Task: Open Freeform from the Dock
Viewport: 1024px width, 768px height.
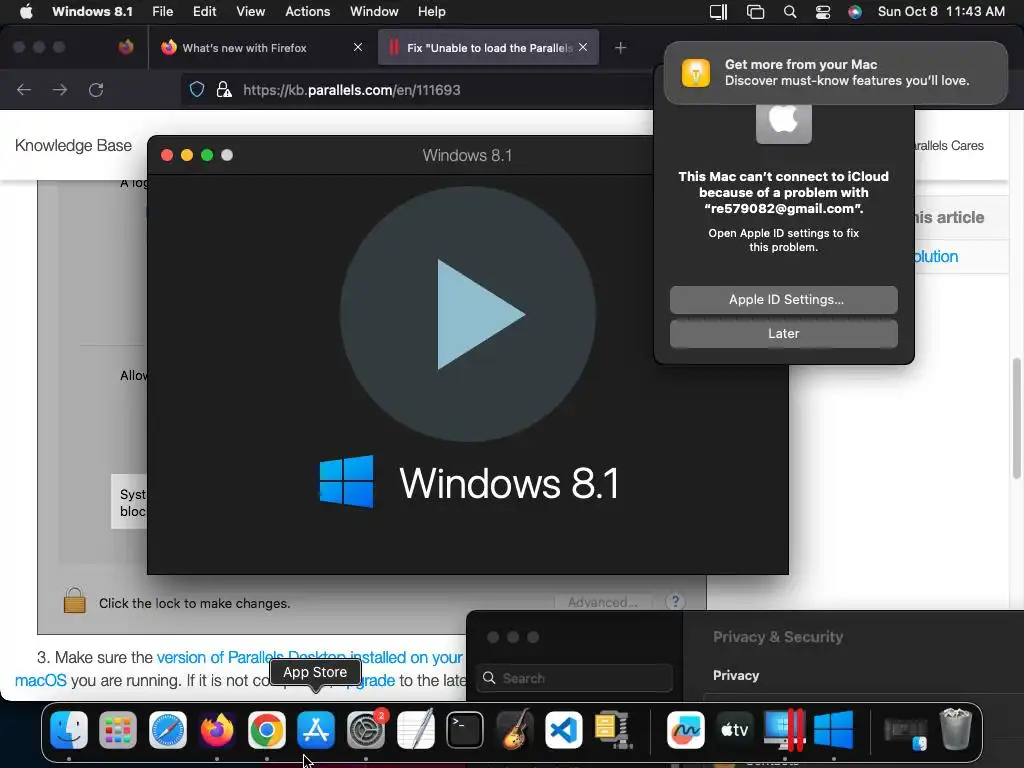Action: 685,729
